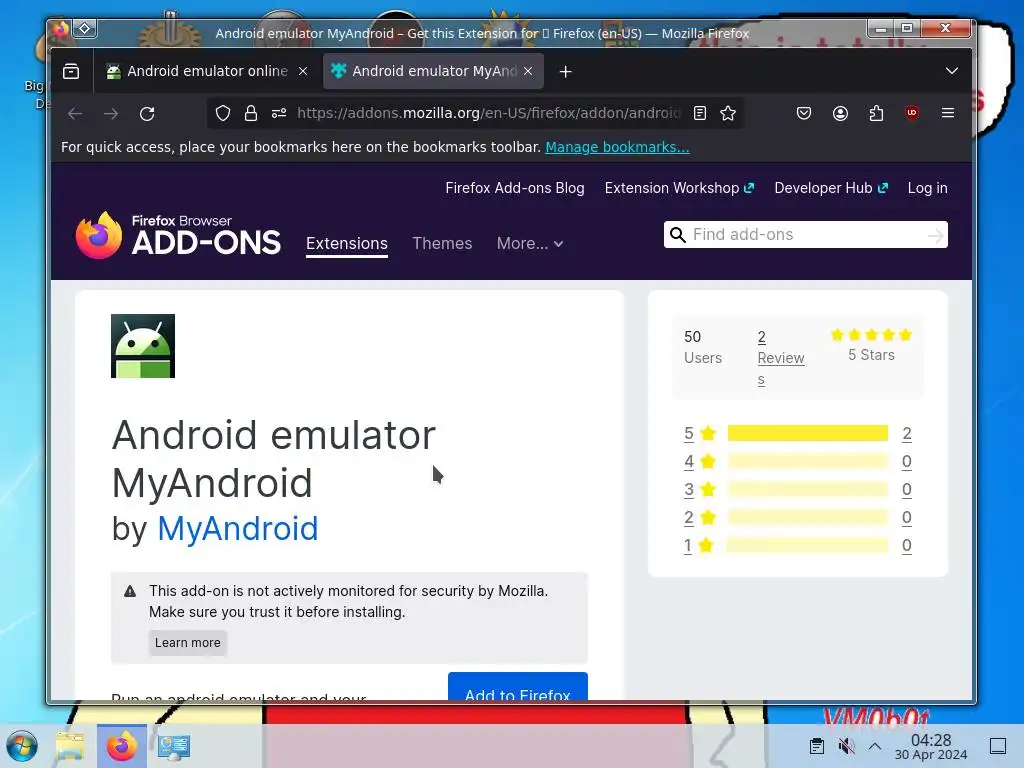Open Firefox hamburger application menu
This screenshot has height=768, width=1024.
[948, 113]
